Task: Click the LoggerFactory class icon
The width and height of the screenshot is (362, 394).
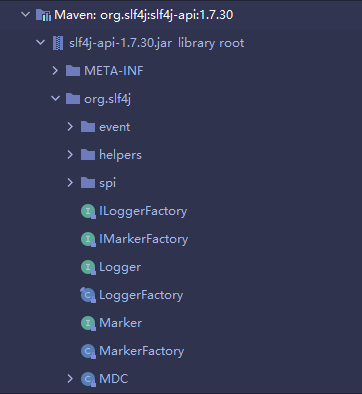Action: (88, 295)
